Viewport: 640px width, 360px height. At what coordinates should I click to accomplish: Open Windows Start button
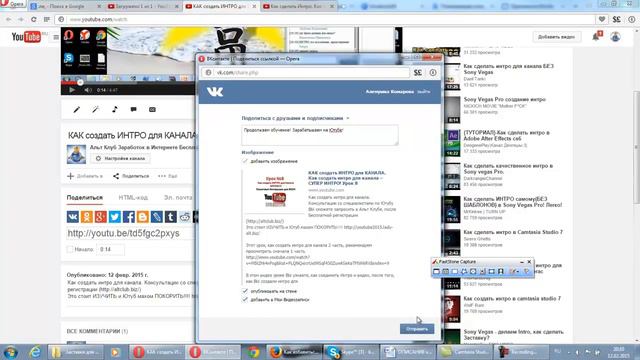(10, 352)
